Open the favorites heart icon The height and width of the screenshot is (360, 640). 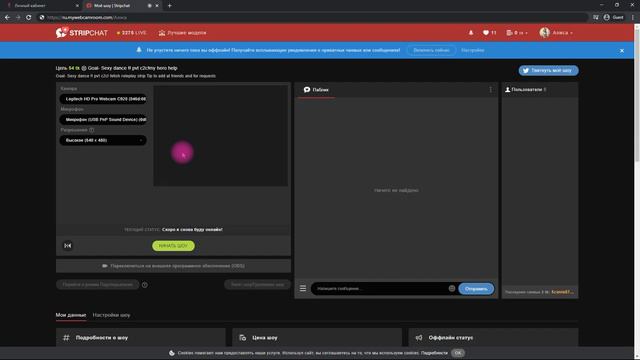coord(489,33)
